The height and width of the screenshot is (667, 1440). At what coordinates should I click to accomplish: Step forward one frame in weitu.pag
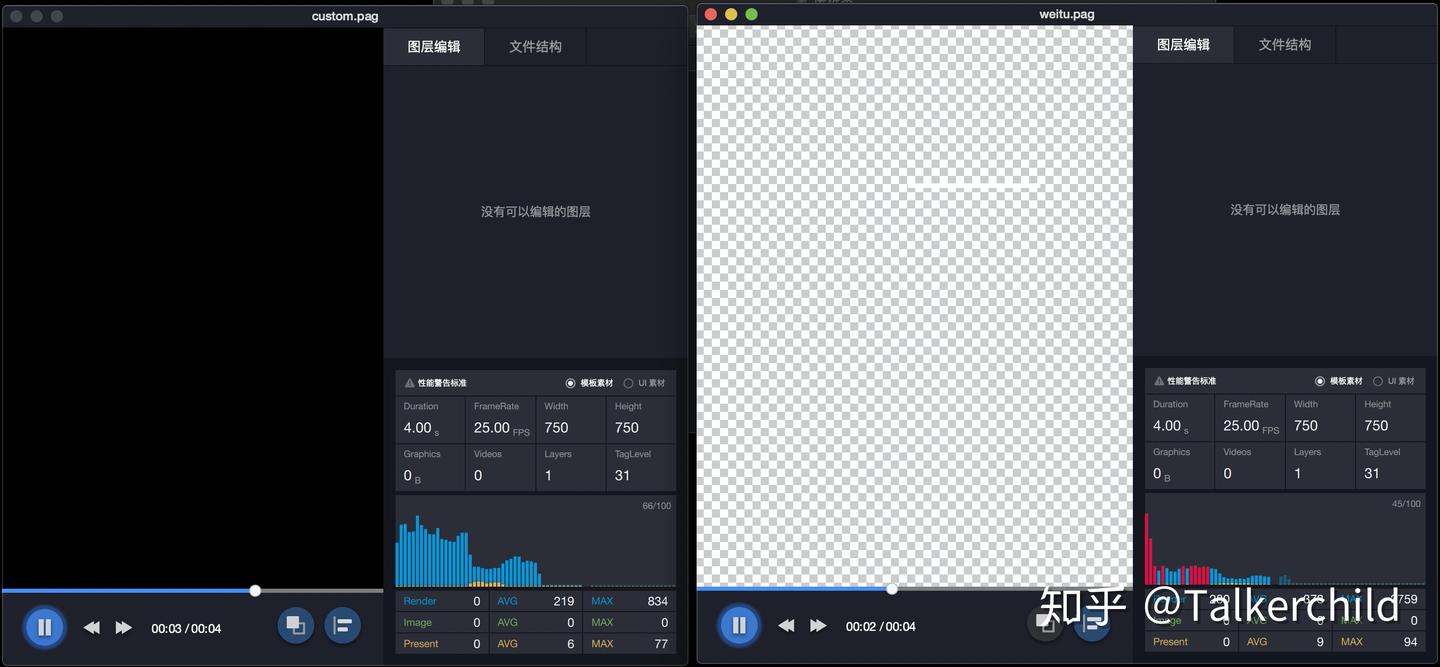(x=818, y=625)
